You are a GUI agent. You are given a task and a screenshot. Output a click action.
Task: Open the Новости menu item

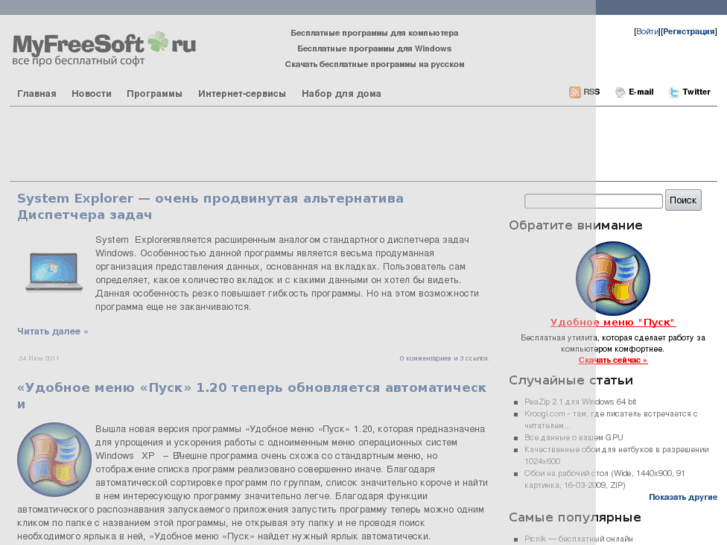(91, 94)
